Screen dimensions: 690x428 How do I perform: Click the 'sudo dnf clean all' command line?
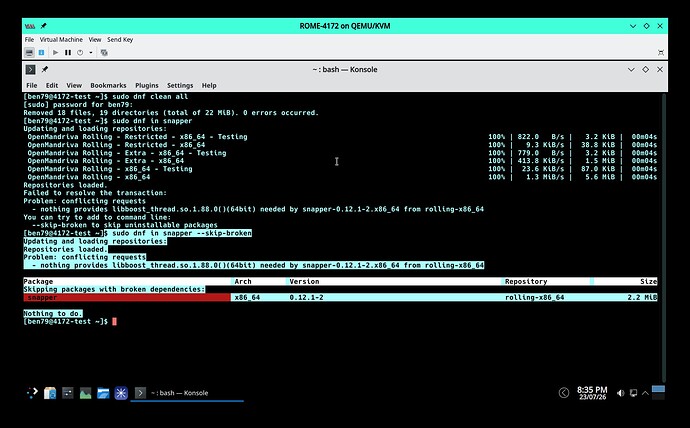pos(150,97)
